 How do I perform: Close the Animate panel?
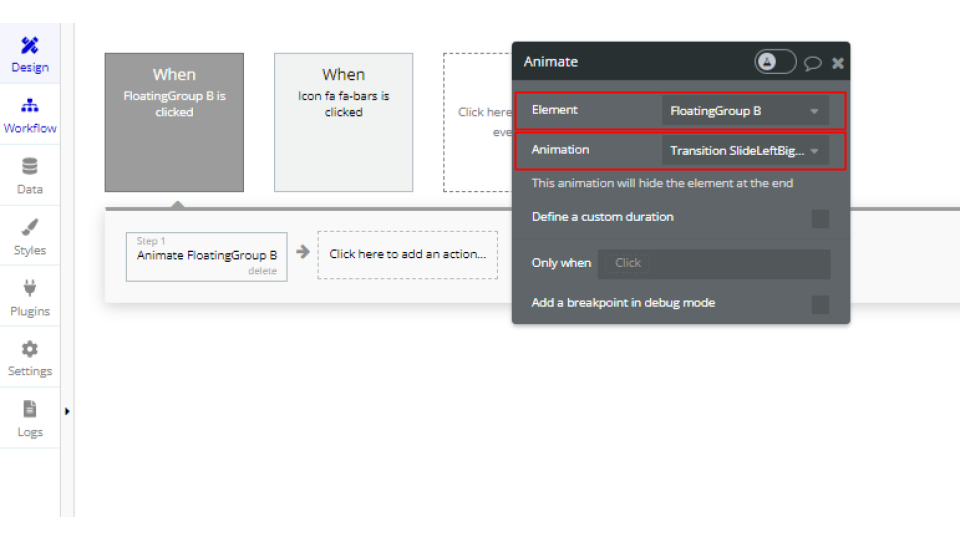pos(838,63)
